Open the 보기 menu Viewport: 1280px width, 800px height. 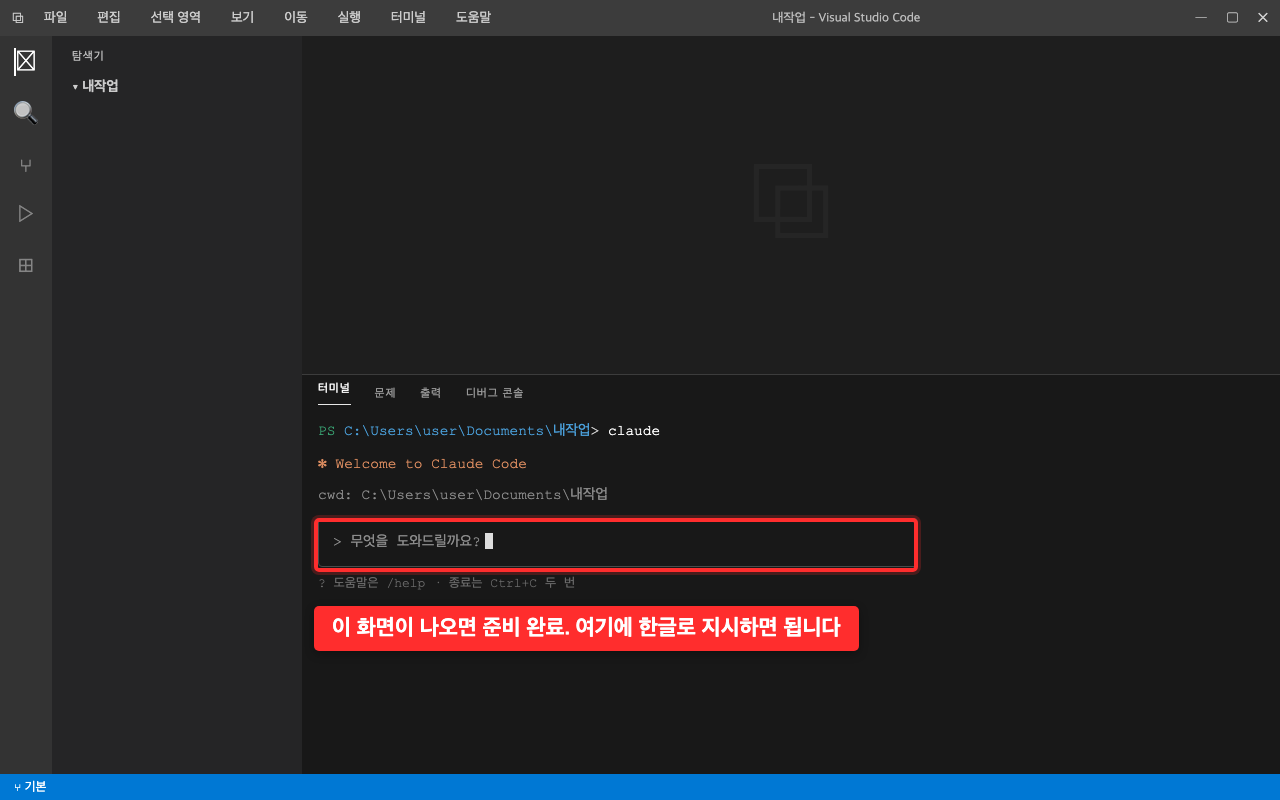pos(242,17)
